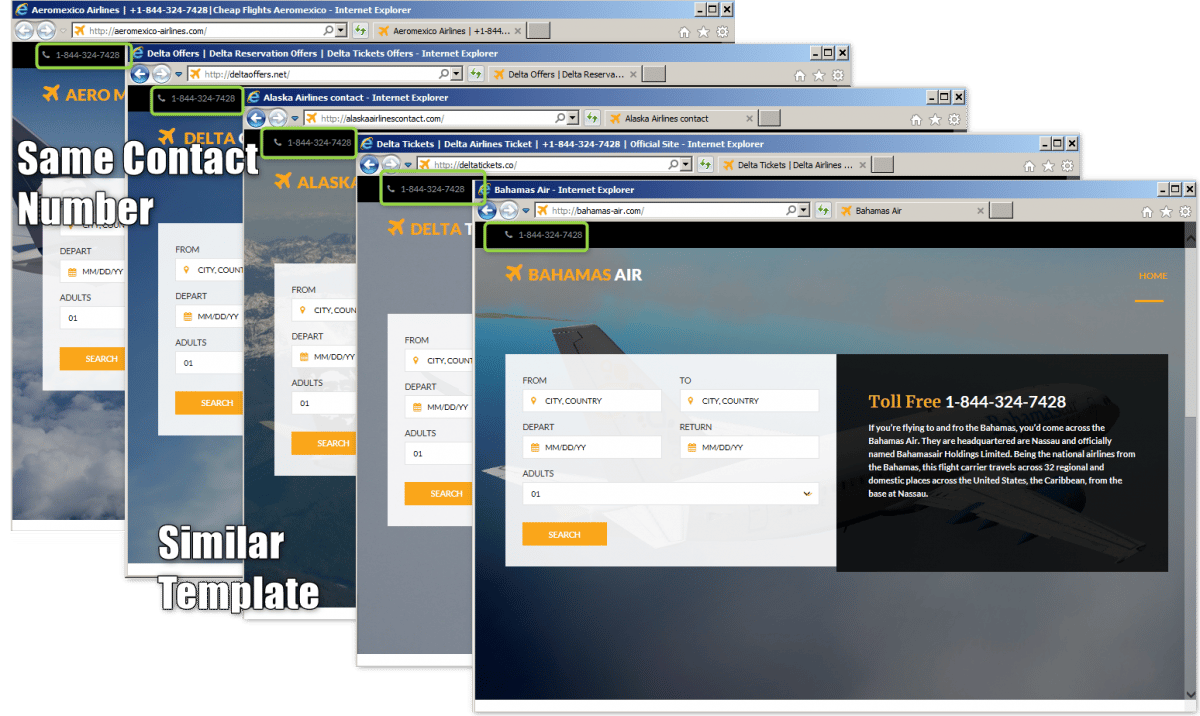Click the search magnifier in bahamas-air.com address bar
Screen dimensions: 1200x716
point(791,211)
